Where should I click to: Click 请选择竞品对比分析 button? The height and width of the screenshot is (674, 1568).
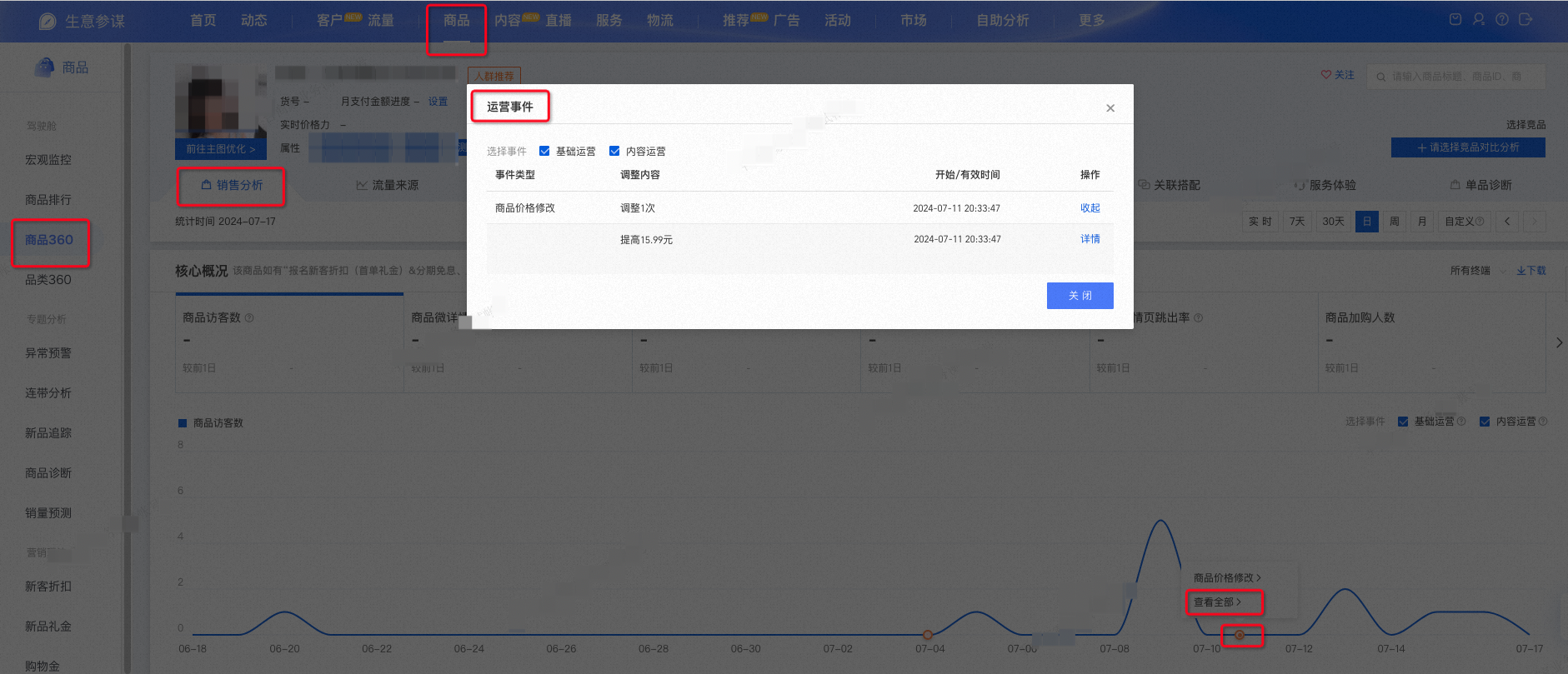point(1468,147)
